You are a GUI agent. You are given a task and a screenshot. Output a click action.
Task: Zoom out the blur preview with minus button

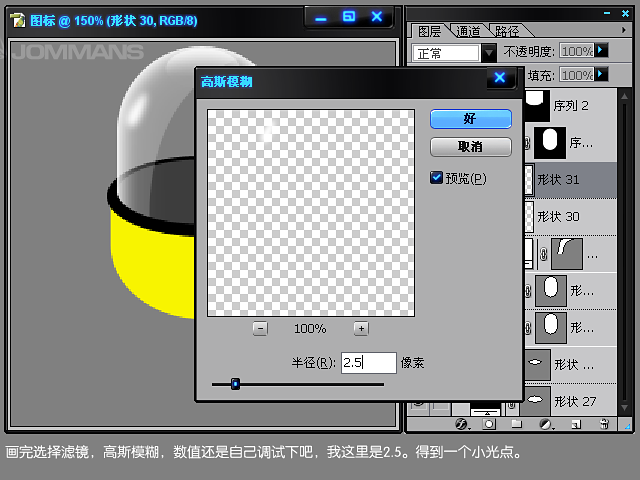click(x=260, y=328)
